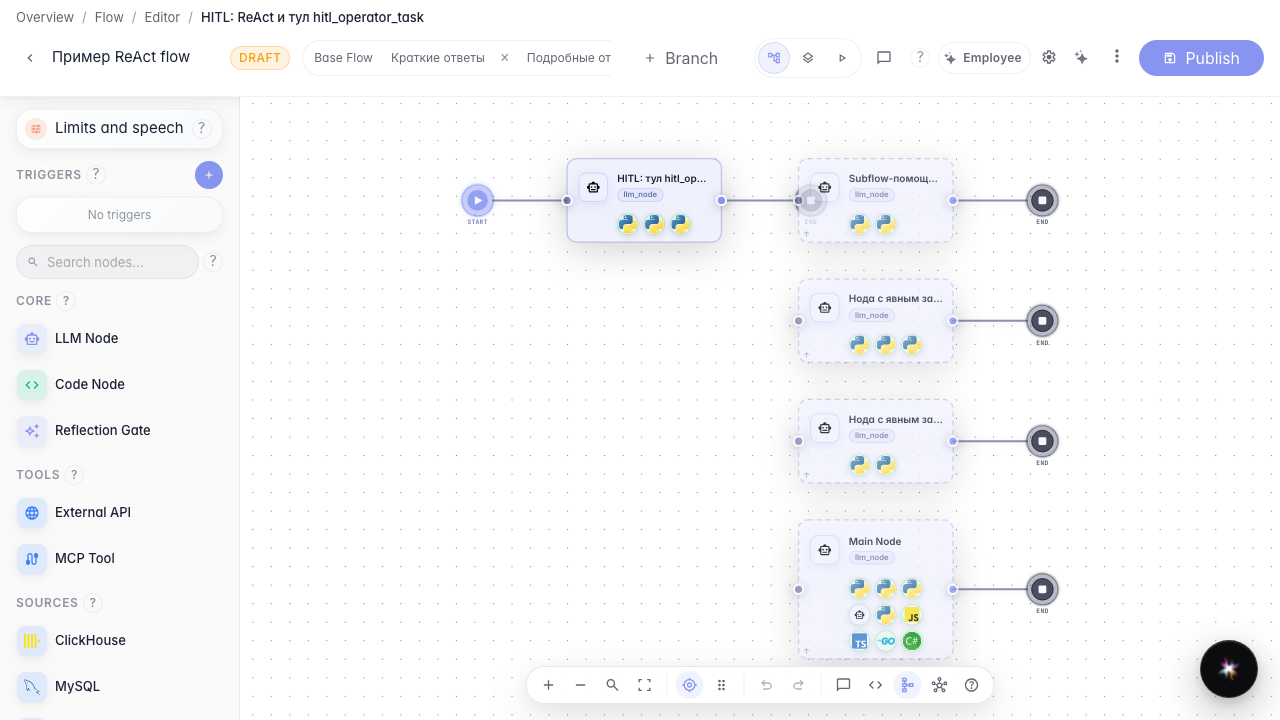The width and height of the screenshot is (1280, 720).
Task: Open canvas search via magnifier icon
Action: pyautogui.click(x=612, y=685)
